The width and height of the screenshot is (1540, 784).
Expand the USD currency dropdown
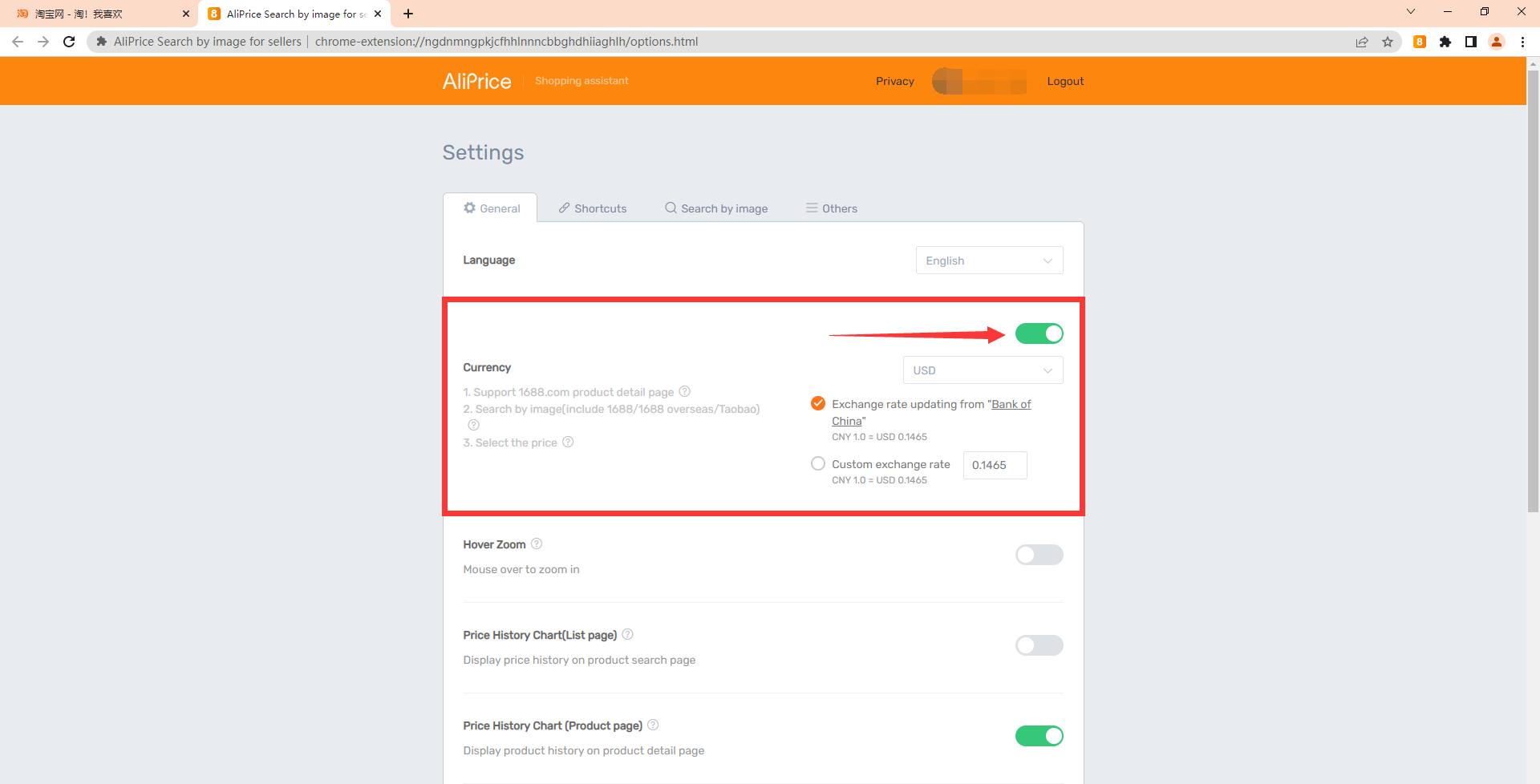coord(983,370)
